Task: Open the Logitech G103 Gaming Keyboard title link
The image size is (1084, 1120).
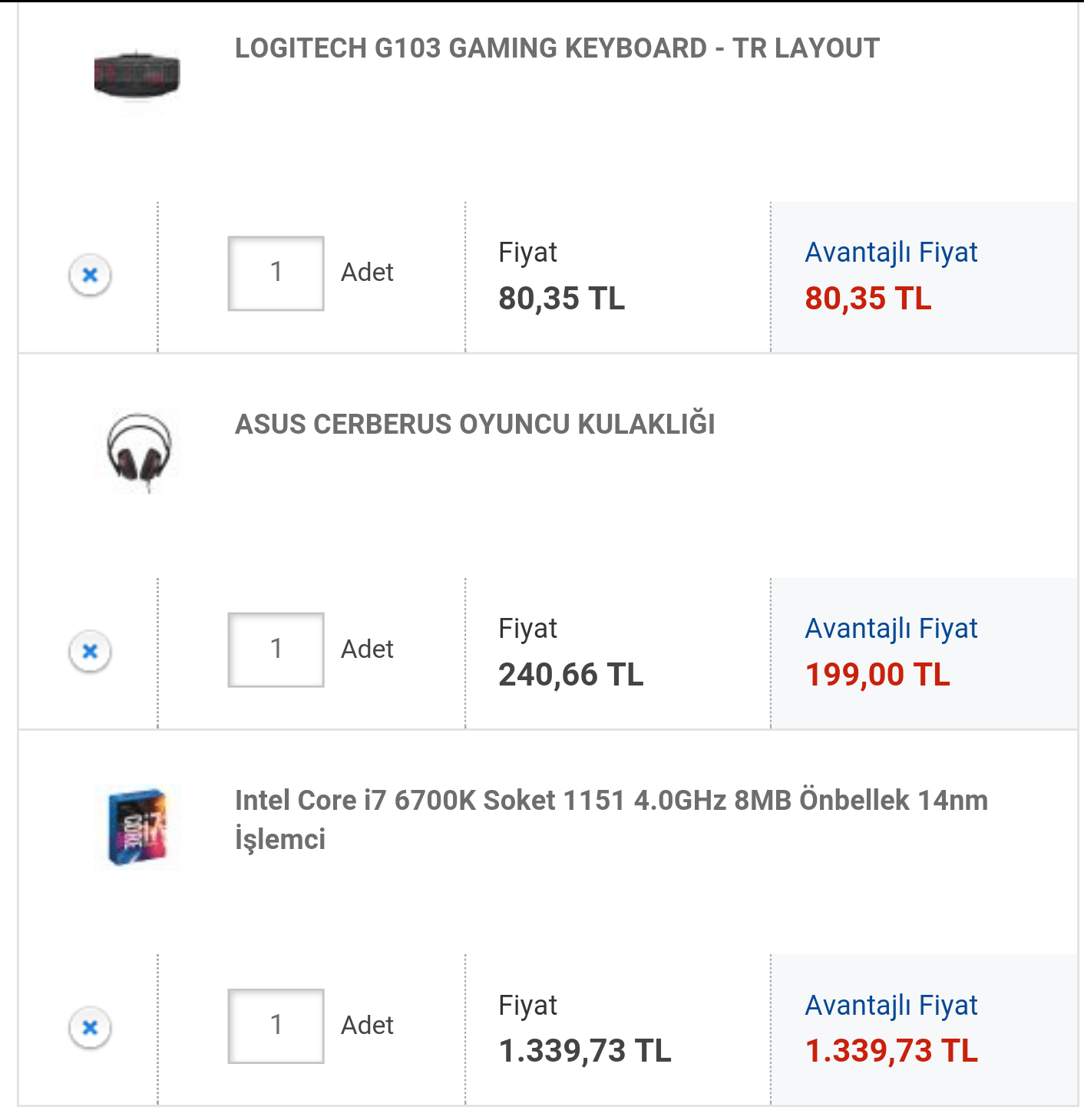Action: pyautogui.click(x=557, y=48)
